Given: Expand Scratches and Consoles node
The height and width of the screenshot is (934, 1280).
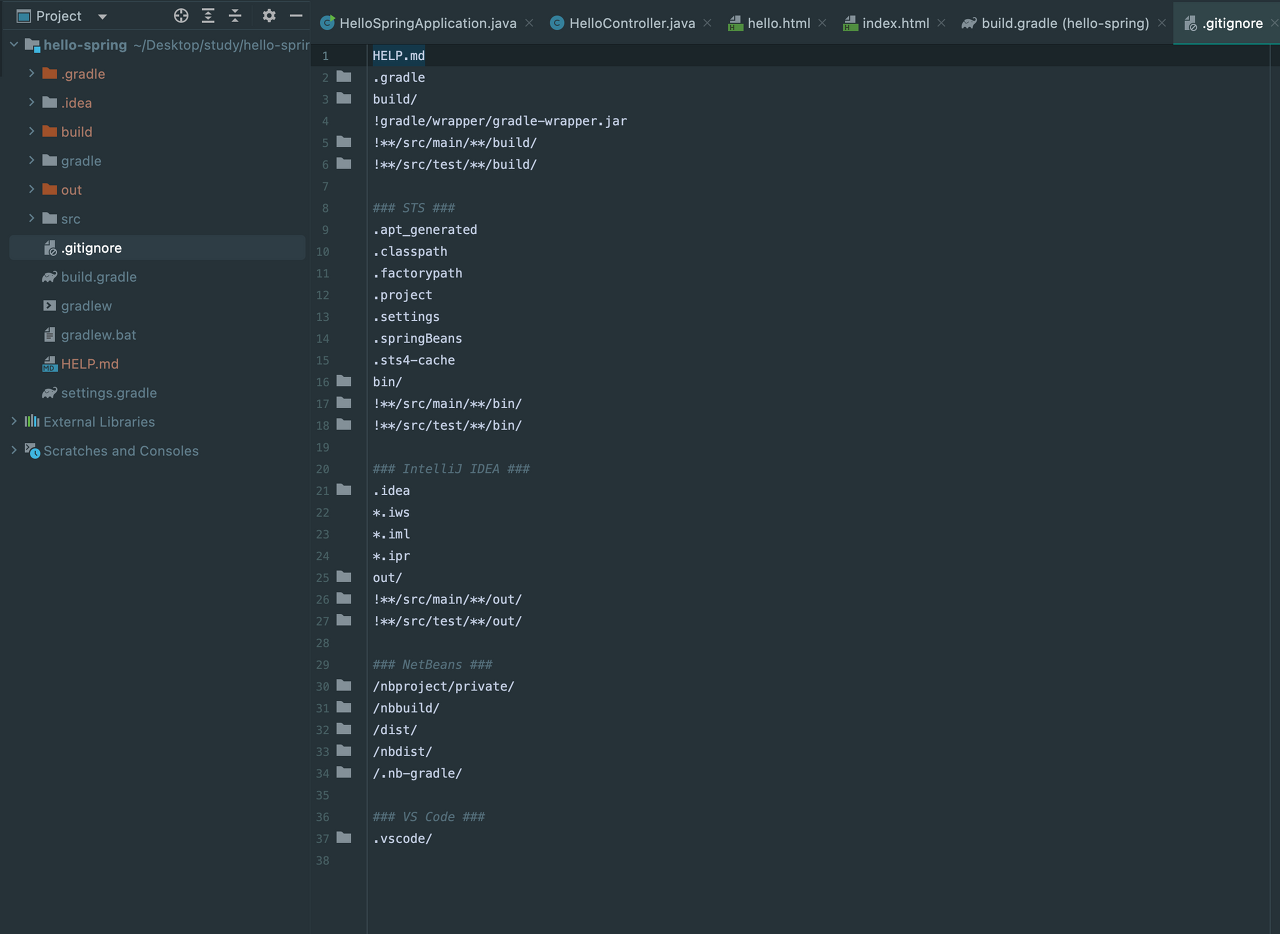Looking at the screenshot, I should [14, 451].
